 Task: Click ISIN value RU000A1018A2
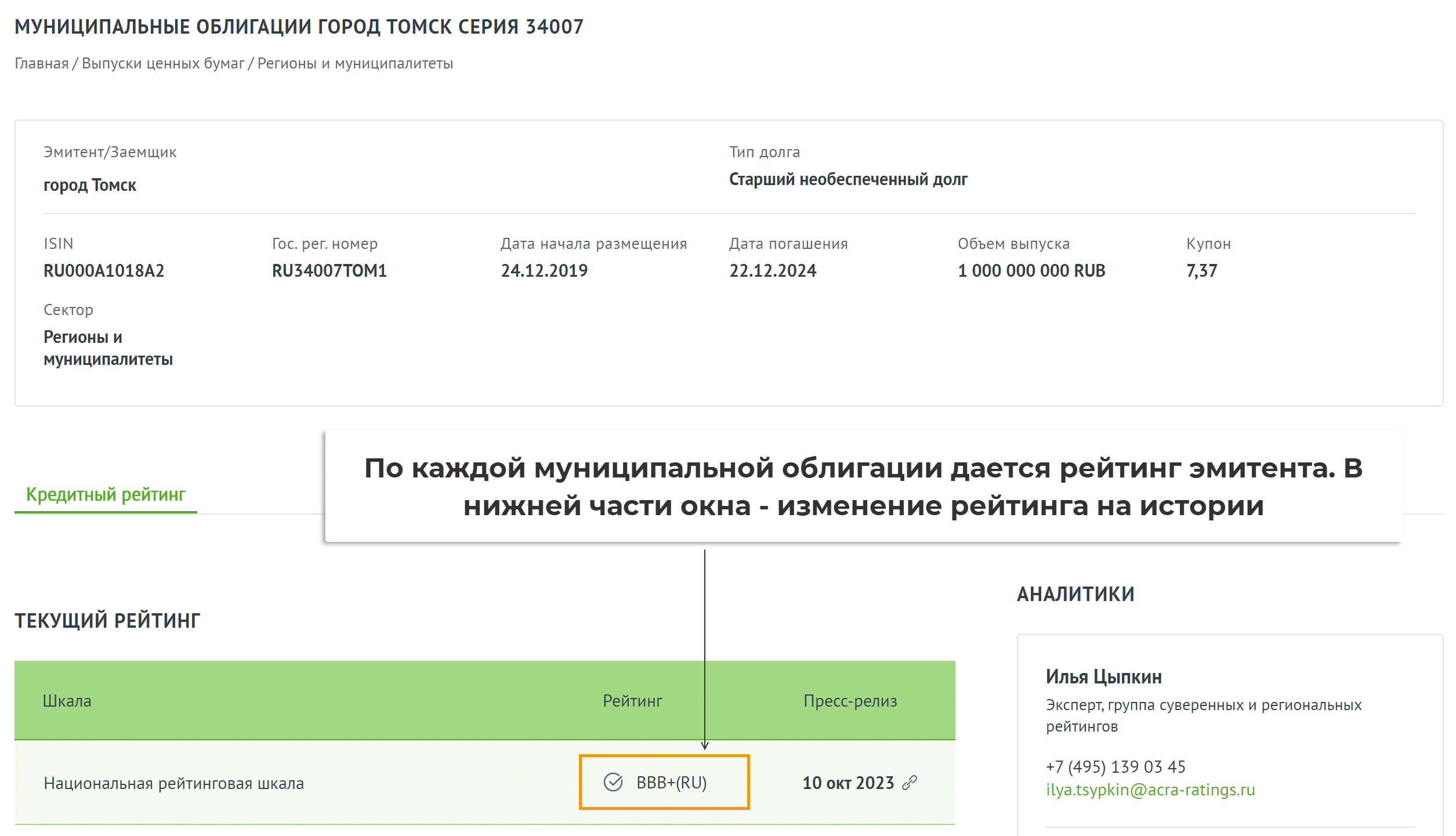pos(104,270)
